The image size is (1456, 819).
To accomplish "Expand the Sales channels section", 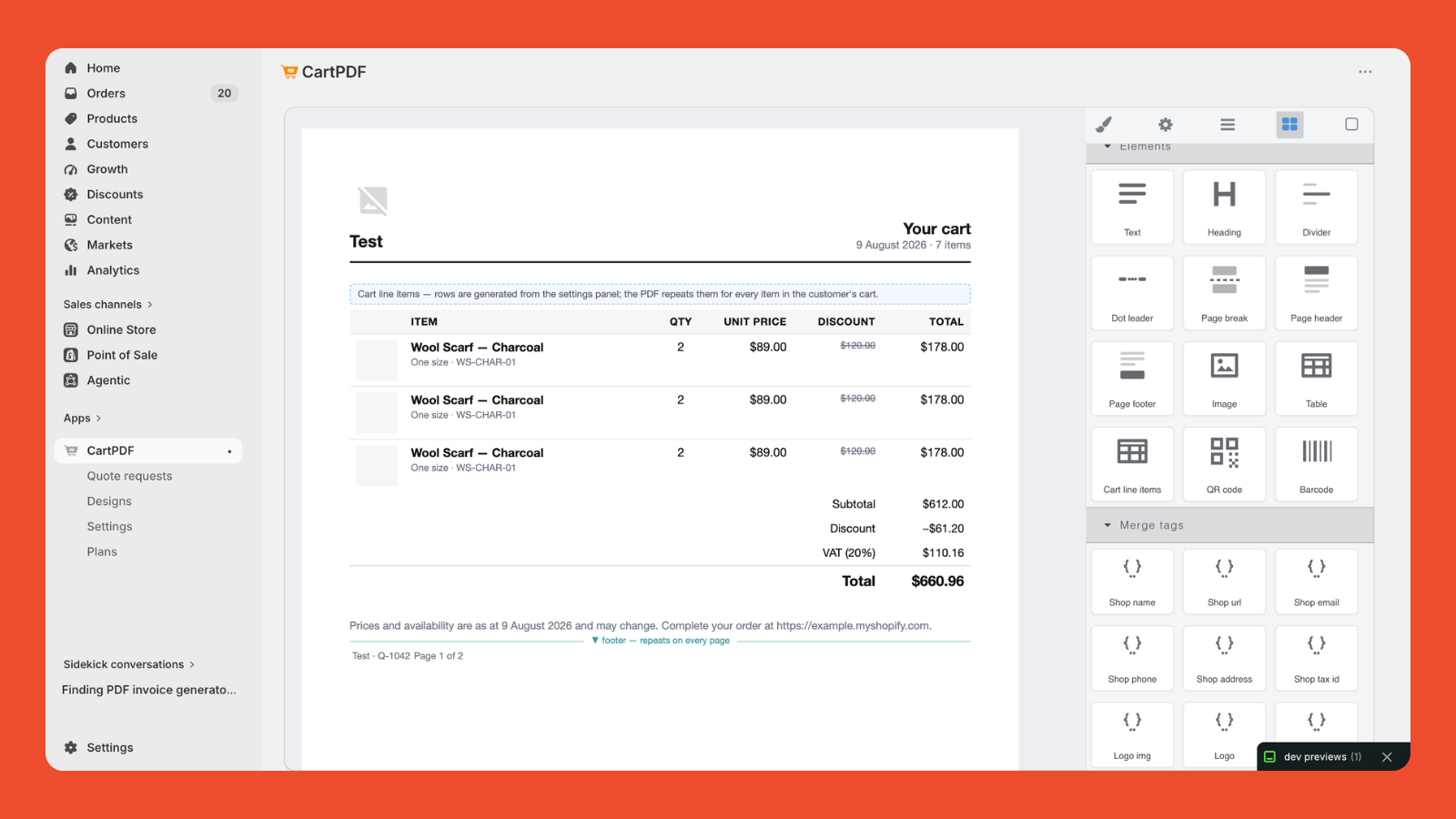I will tap(107, 304).
